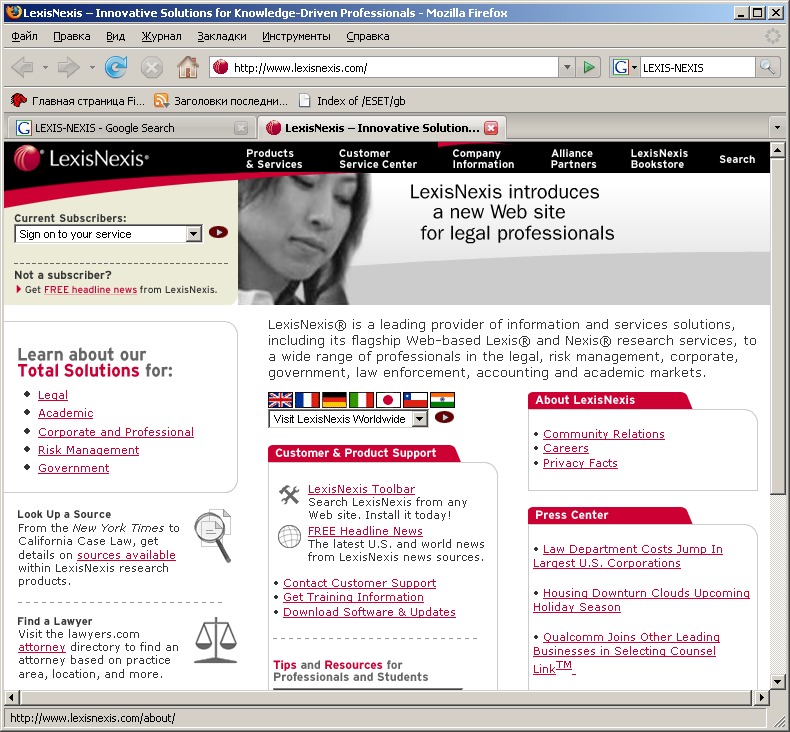Screen dimensions: 790x732
Task: Expand the address bar history dropdown
Action: [567, 67]
